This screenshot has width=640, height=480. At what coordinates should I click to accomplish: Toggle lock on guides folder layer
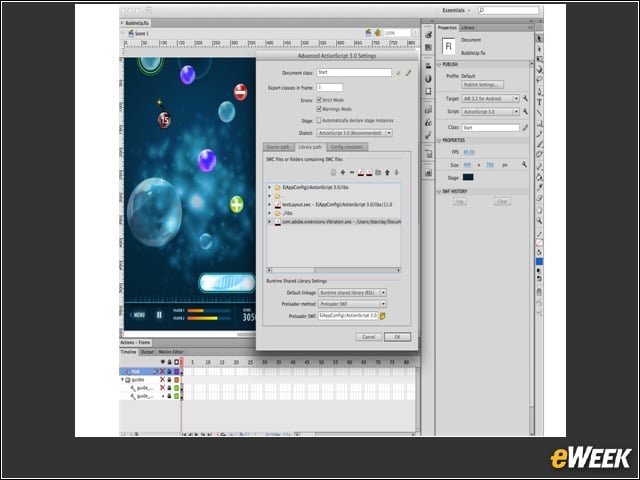169,380
